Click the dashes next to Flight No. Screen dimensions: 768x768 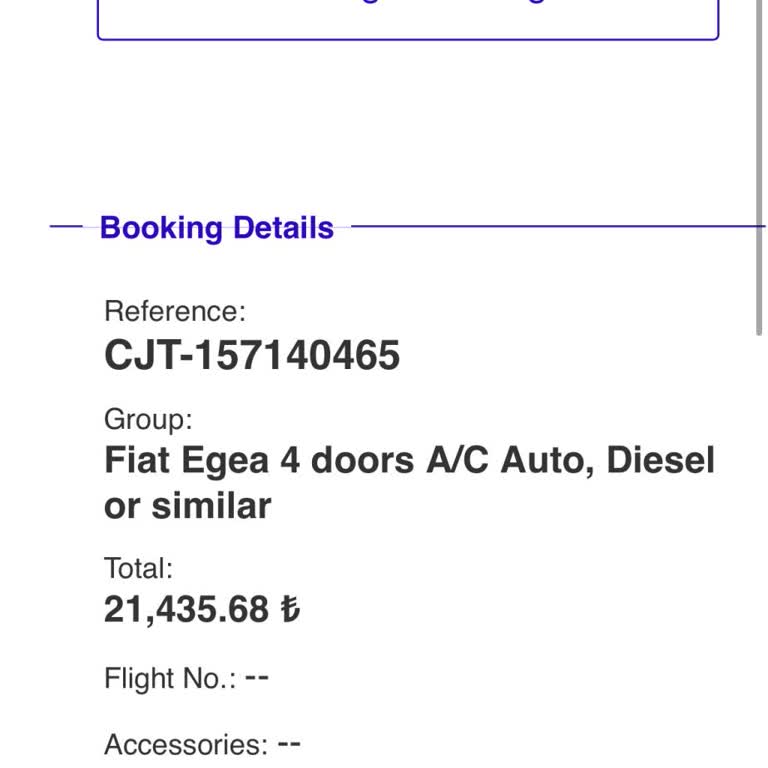pos(257,677)
